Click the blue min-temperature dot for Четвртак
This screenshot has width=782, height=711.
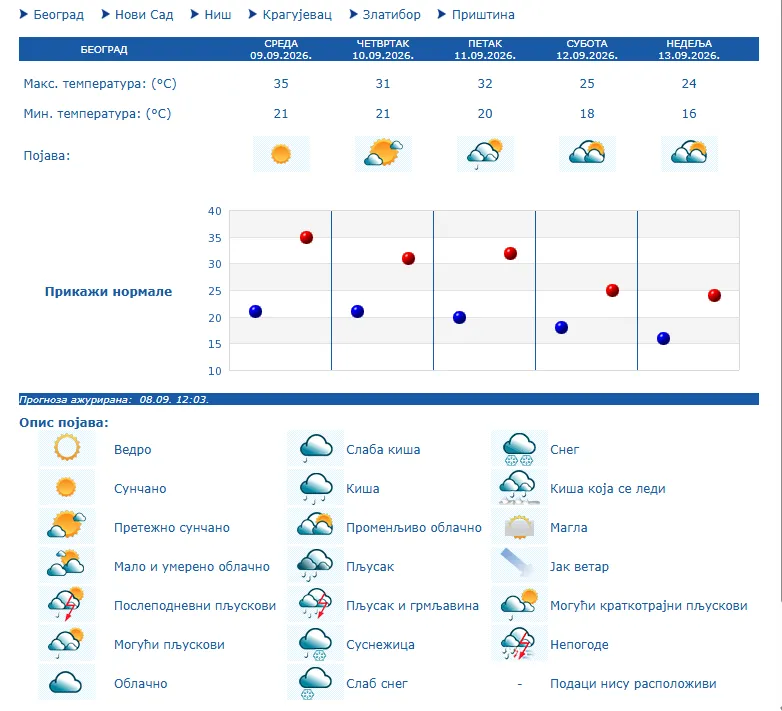pos(358,312)
